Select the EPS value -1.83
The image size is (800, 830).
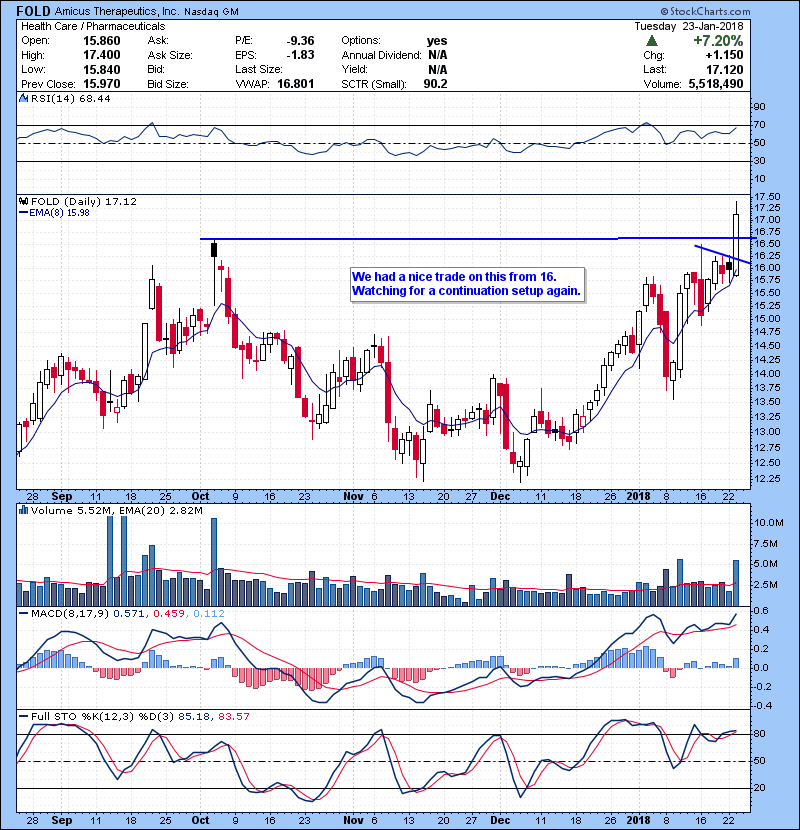pos(300,55)
